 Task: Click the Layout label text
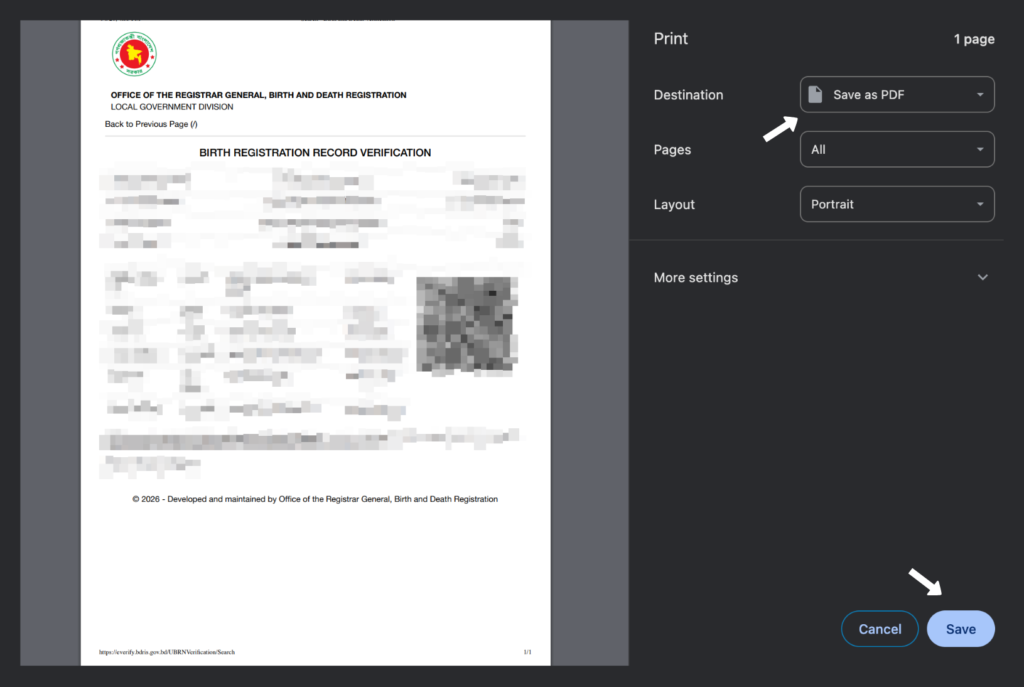pyautogui.click(x=674, y=204)
